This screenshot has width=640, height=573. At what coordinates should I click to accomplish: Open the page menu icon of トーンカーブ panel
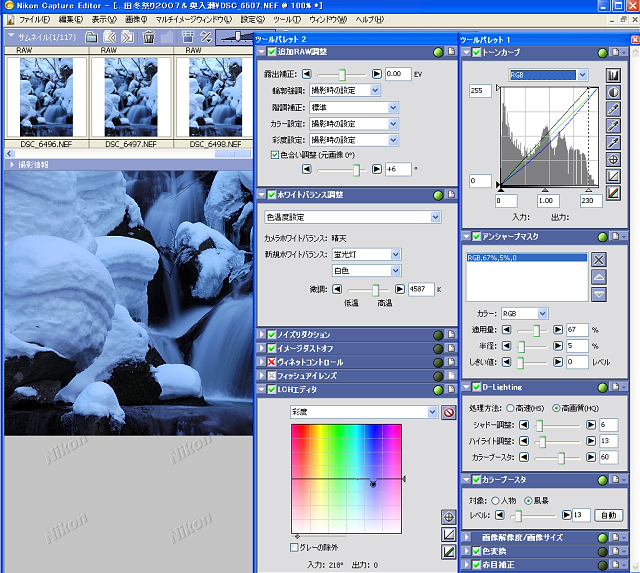[x=615, y=52]
